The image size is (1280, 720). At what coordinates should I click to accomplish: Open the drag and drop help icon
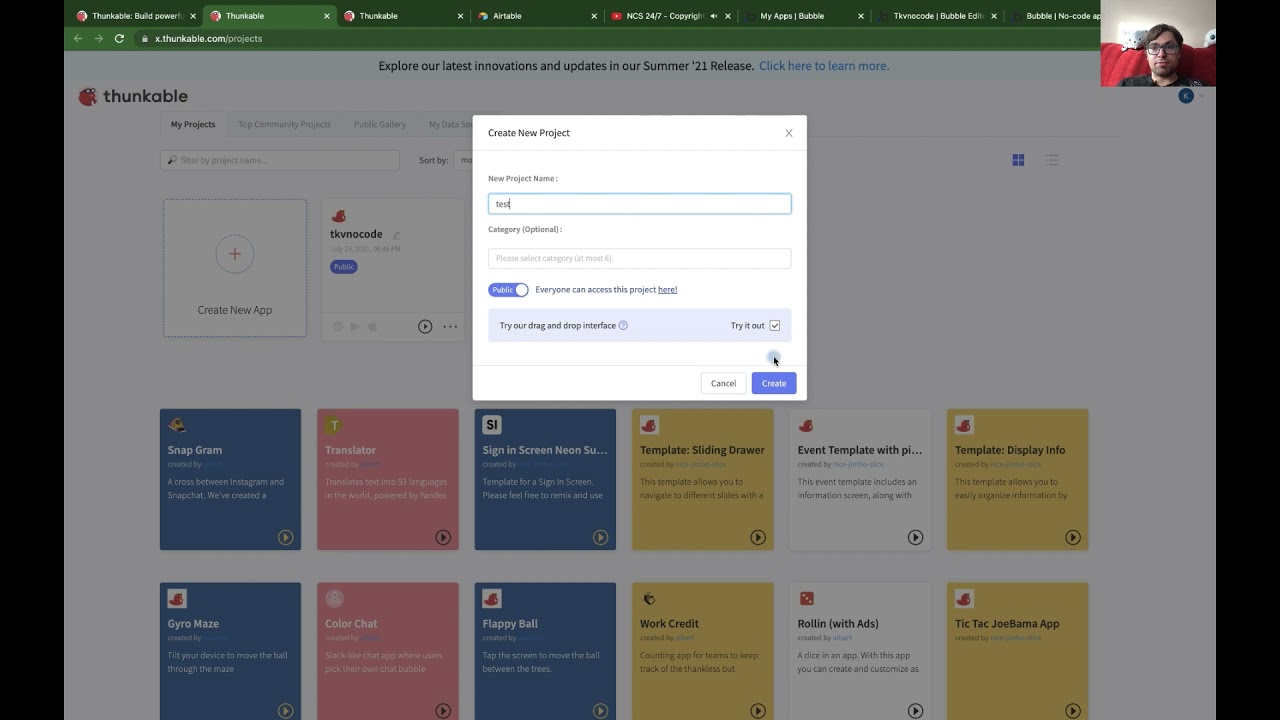pyautogui.click(x=623, y=325)
